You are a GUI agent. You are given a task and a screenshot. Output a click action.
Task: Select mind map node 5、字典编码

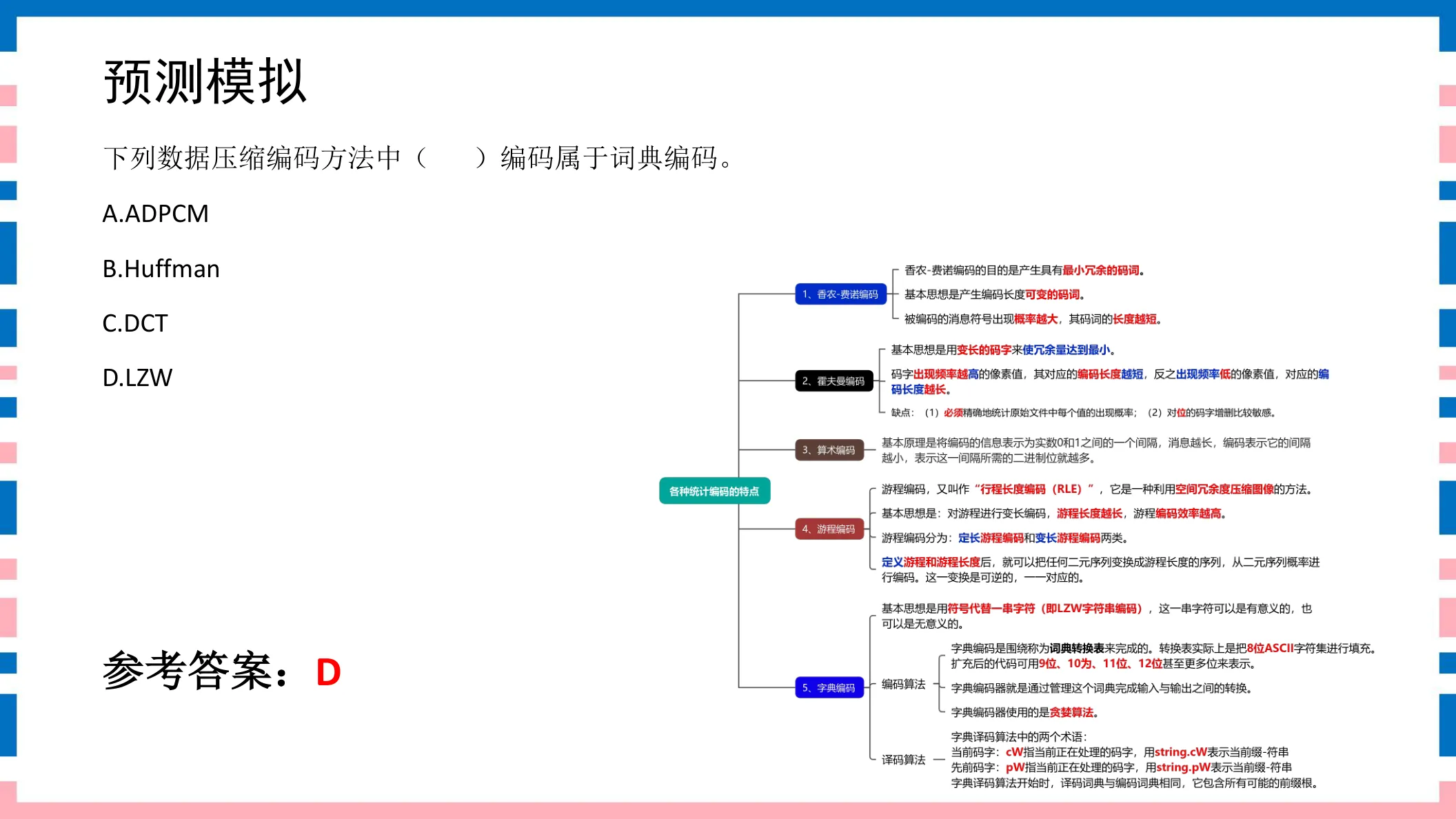(829, 687)
